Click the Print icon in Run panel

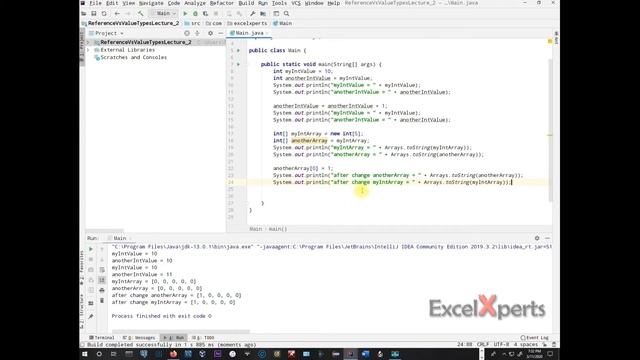pyautogui.click(x=102, y=290)
